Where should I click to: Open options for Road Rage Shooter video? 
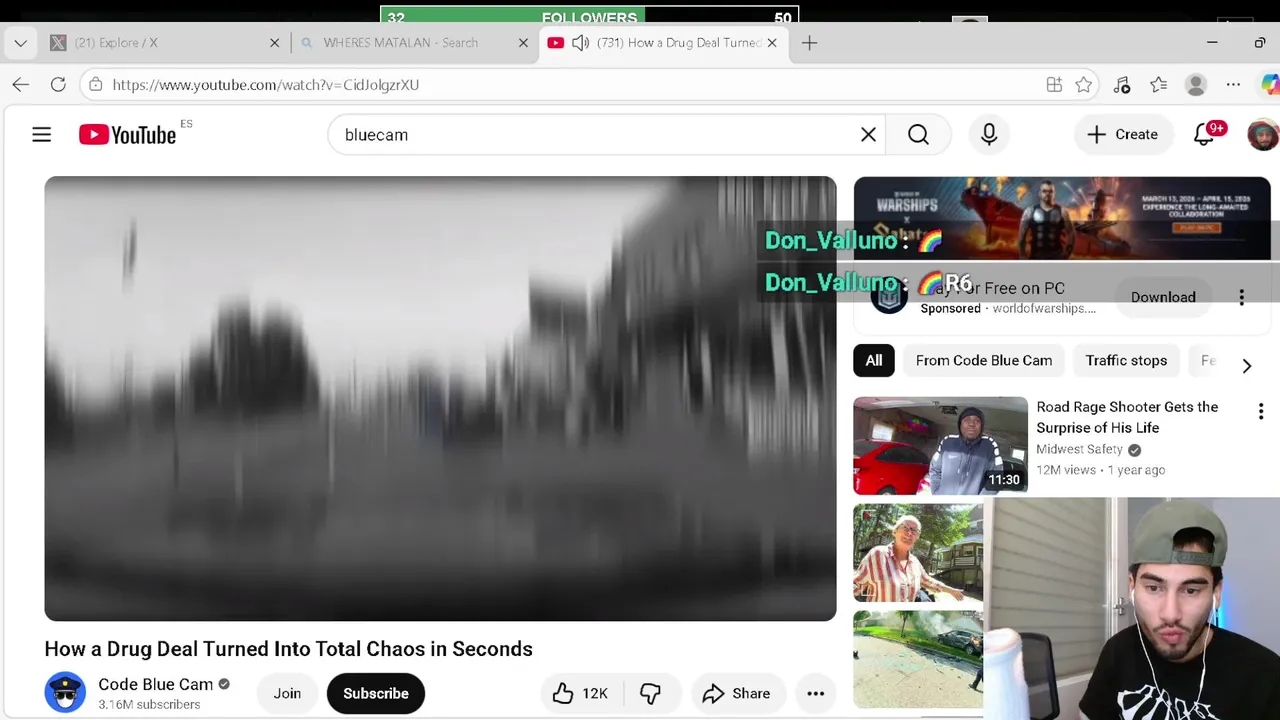pyautogui.click(x=1261, y=411)
